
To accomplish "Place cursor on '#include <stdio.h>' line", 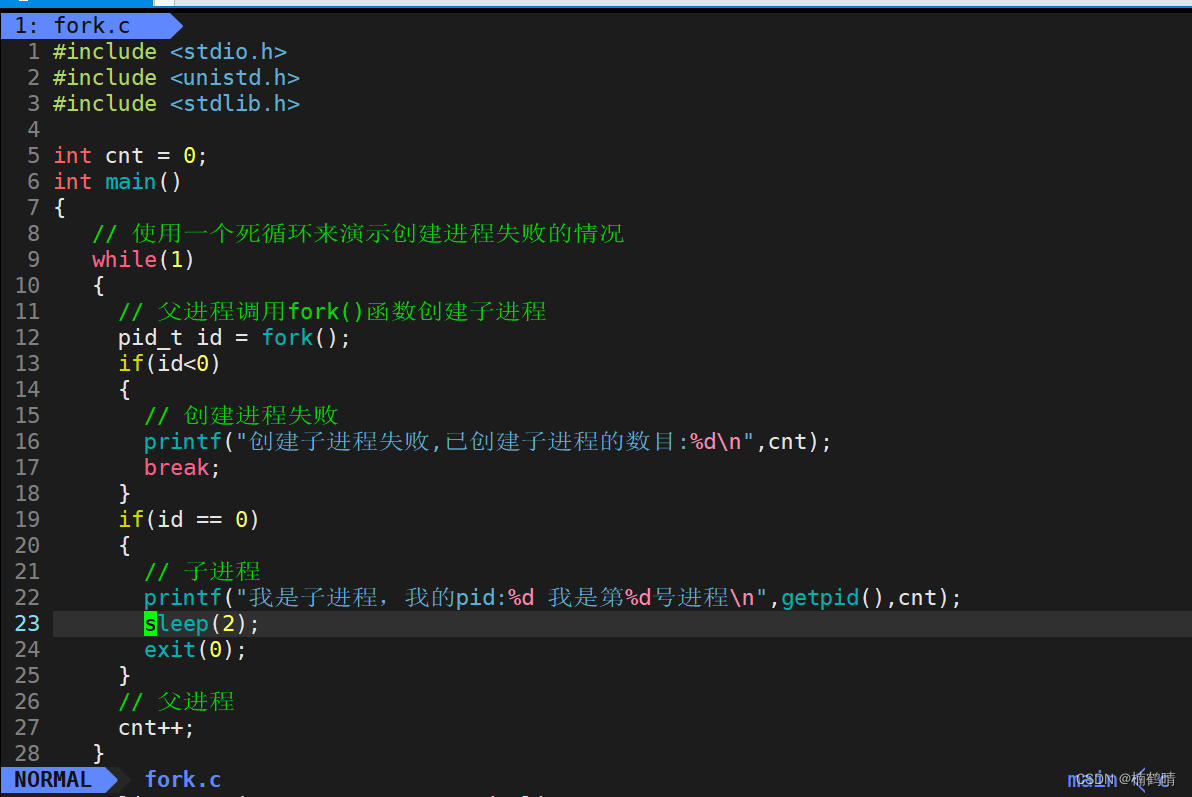I will pyautogui.click(x=170, y=52).
